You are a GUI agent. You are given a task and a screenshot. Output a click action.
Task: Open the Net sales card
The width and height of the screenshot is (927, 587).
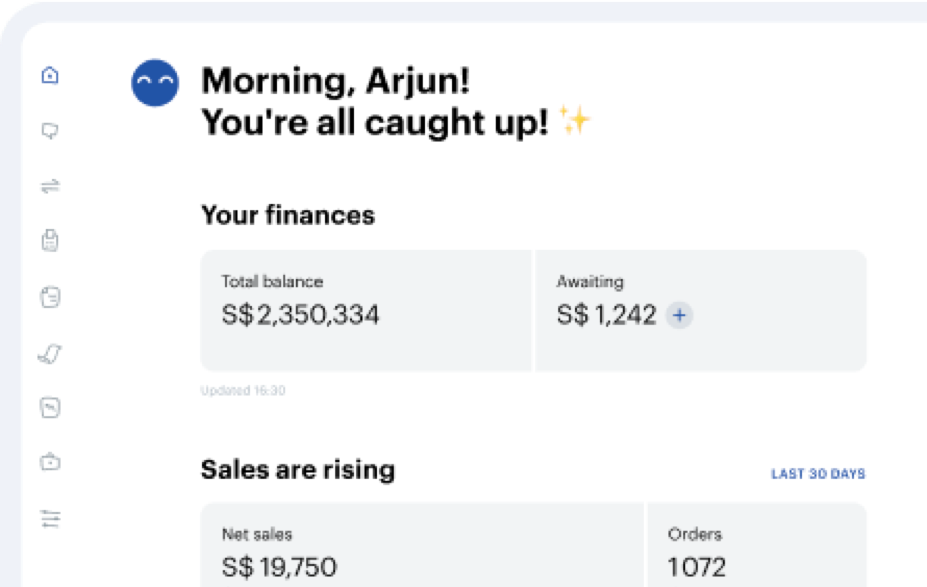[422, 545]
